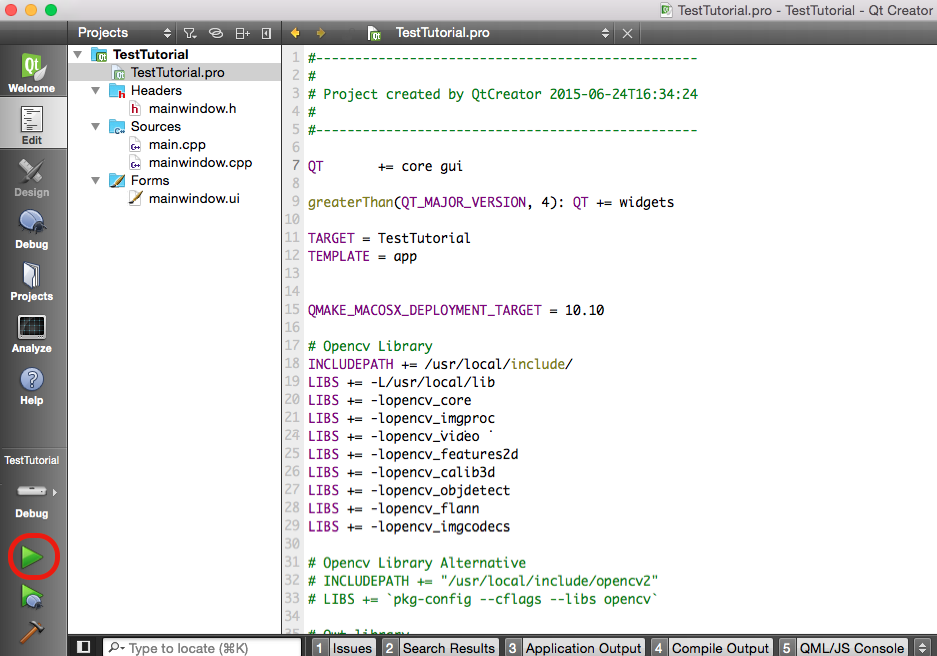Click the QT += core gui line
The width and height of the screenshot is (937, 656).
385,167
